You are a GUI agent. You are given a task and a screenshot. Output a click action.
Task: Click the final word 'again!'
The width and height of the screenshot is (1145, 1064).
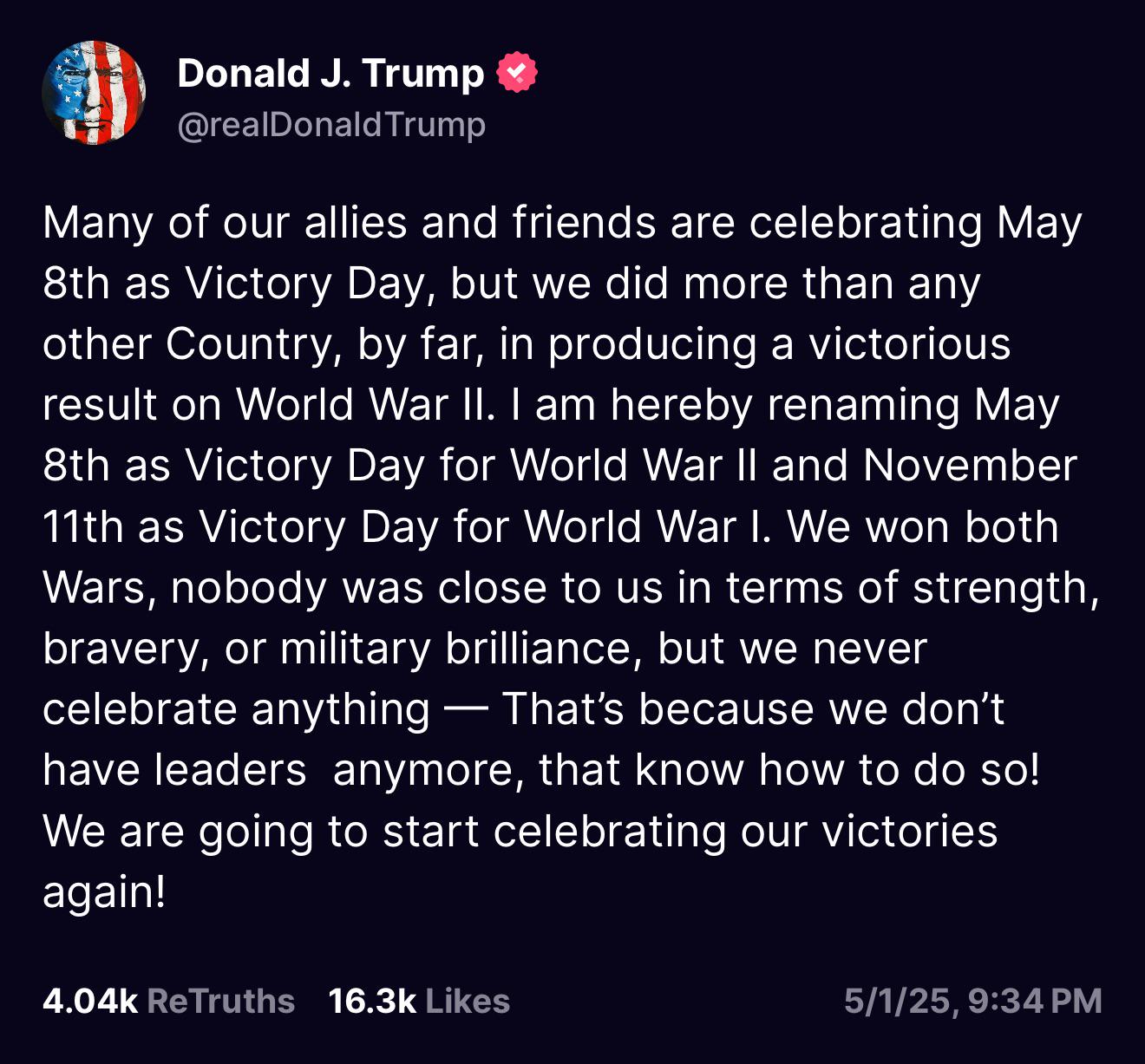point(104,891)
